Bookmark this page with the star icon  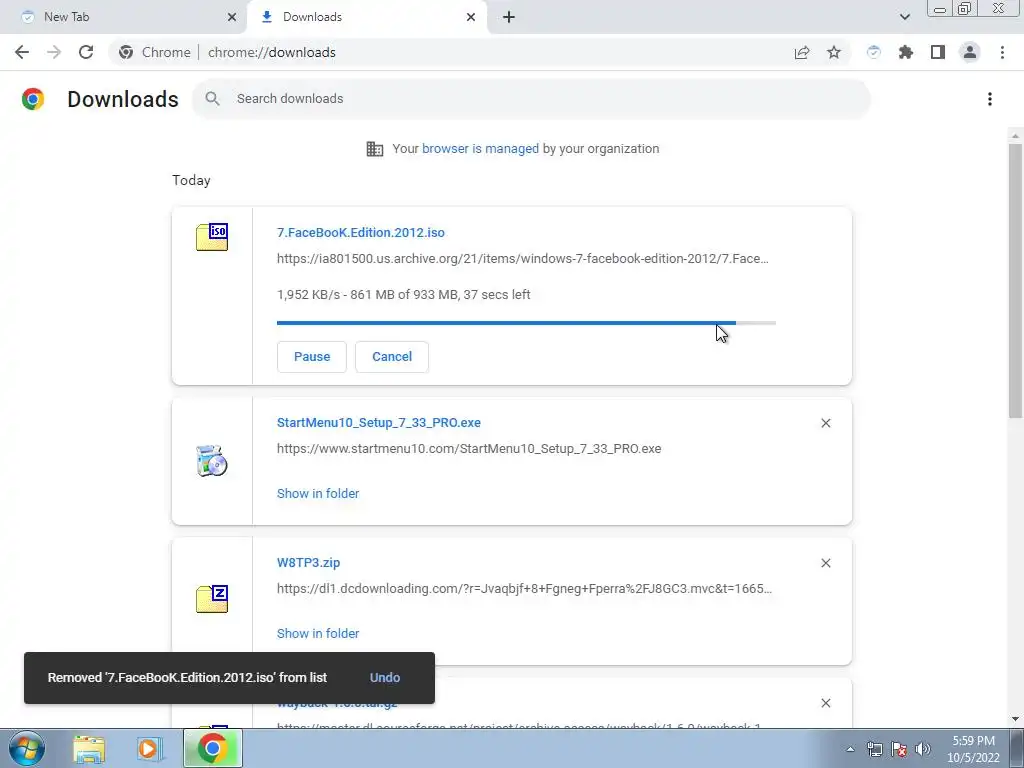point(834,52)
